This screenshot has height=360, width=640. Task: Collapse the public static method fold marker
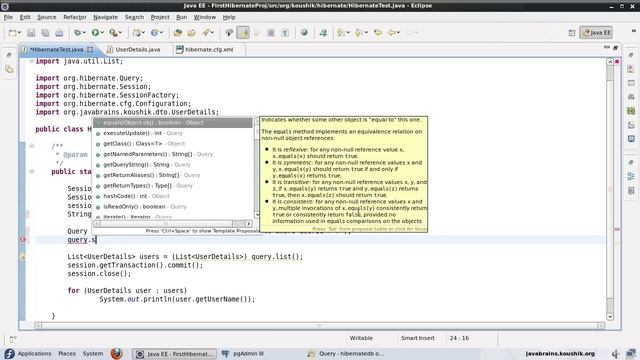coord(32,171)
